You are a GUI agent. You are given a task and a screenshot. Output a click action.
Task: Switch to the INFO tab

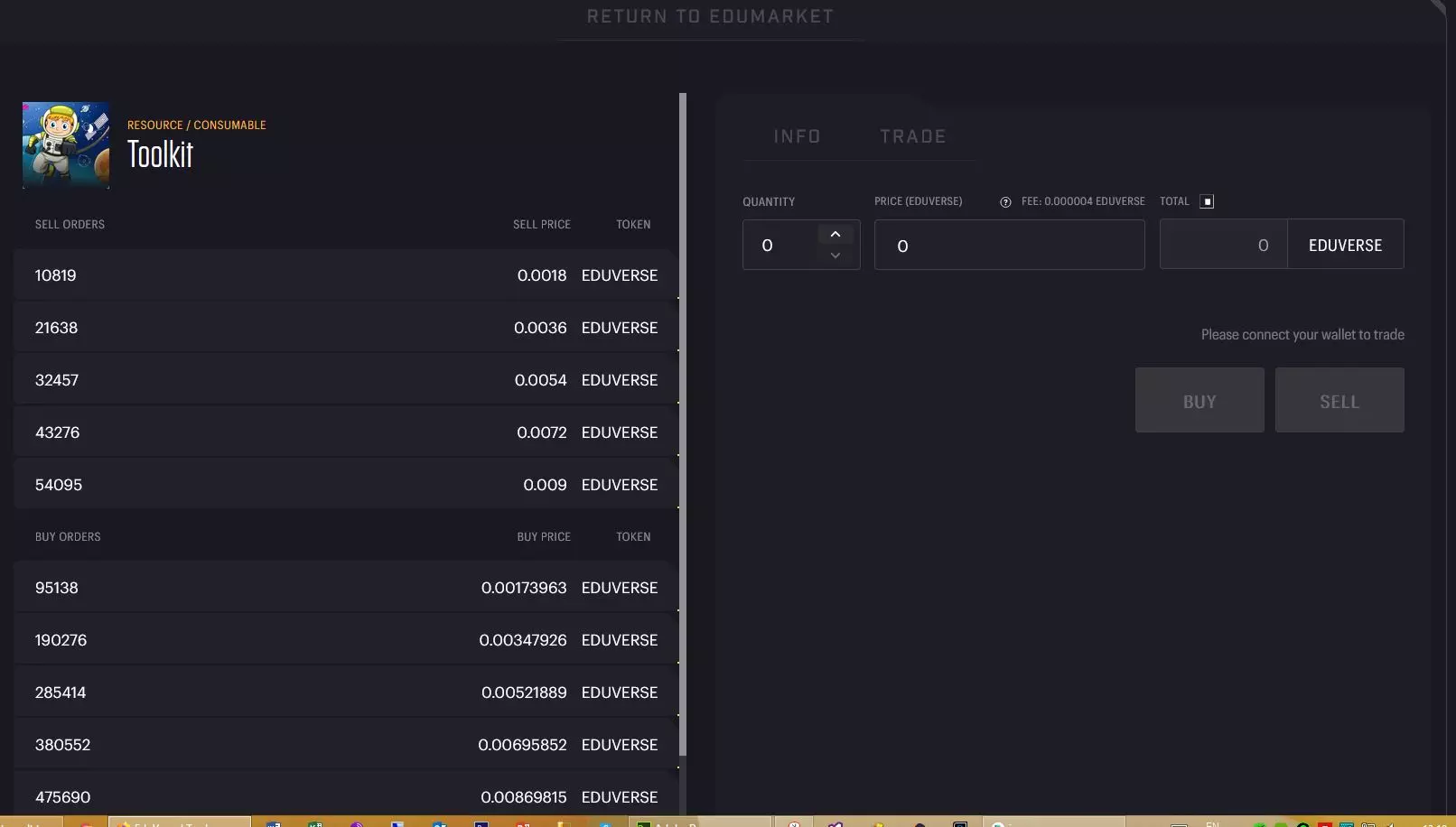coord(797,136)
